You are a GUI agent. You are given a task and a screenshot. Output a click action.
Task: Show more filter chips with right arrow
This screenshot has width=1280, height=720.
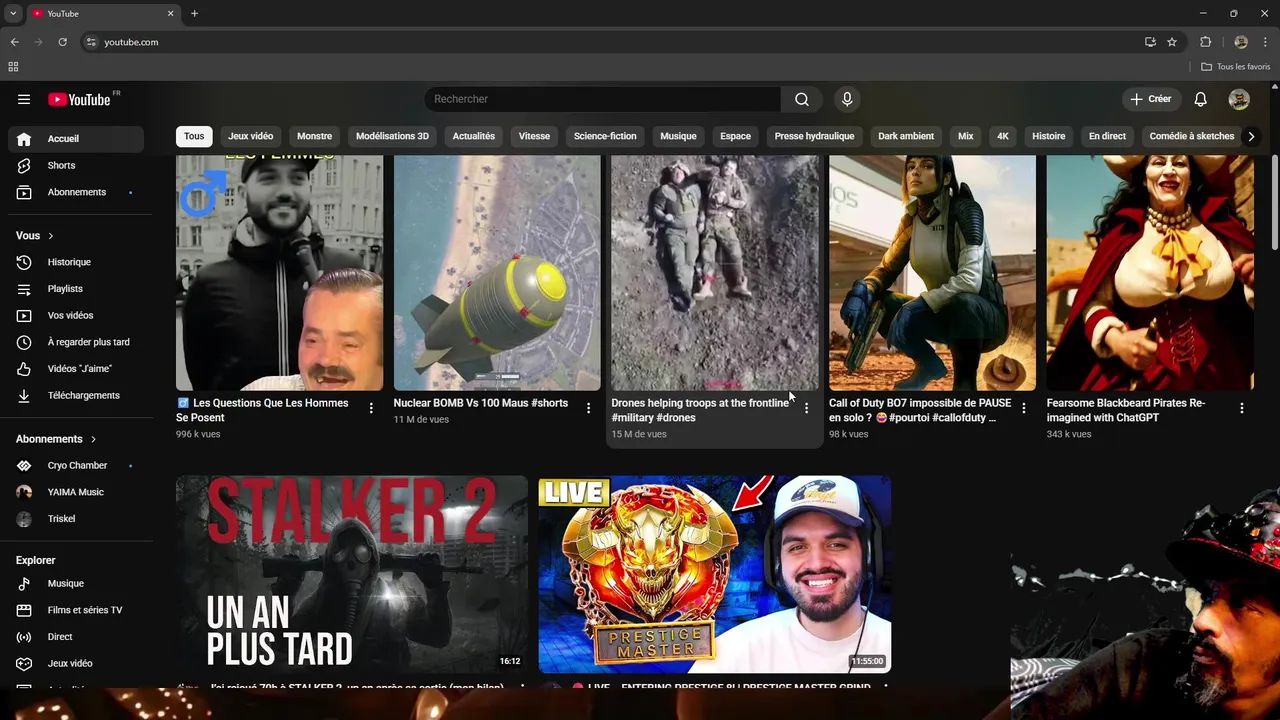click(x=1251, y=136)
